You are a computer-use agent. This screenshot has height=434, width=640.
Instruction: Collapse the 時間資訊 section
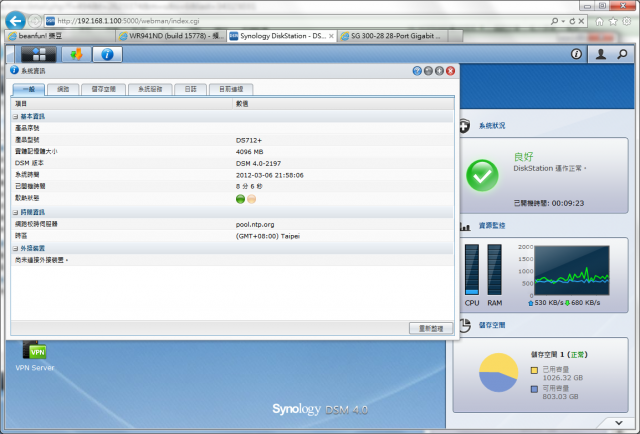(x=15, y=213)
